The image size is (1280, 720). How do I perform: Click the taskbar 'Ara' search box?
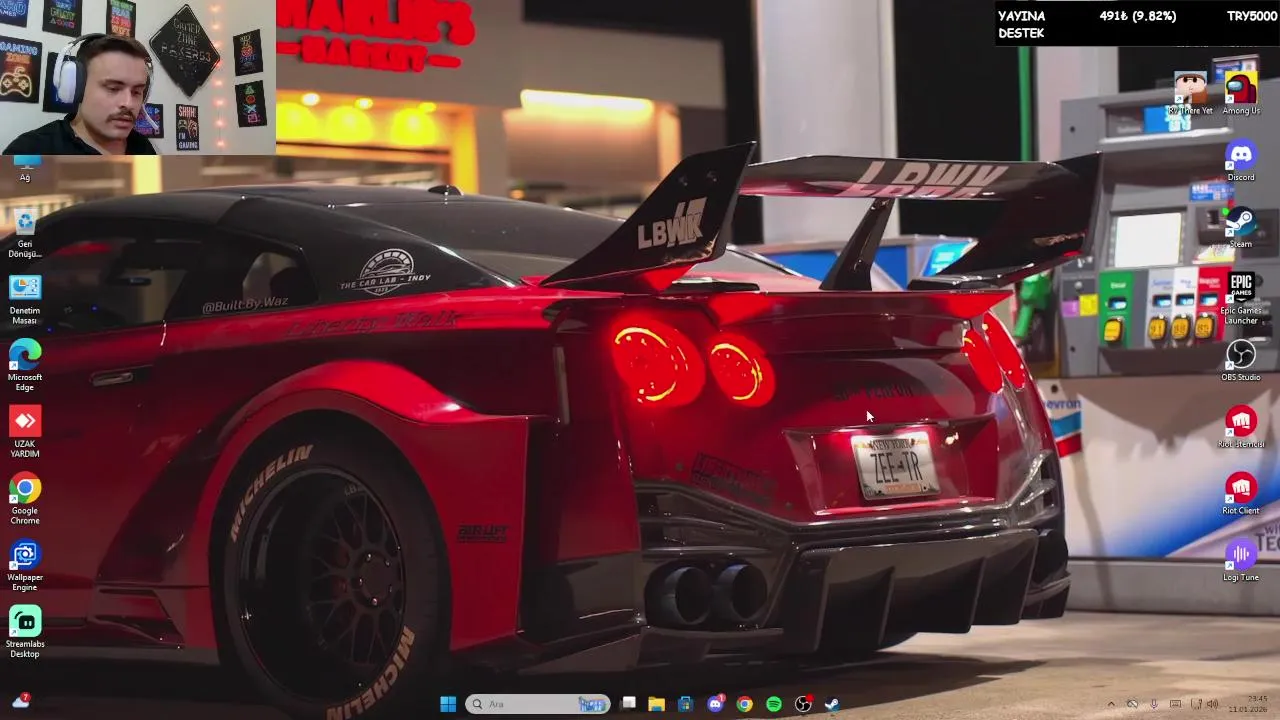click(538, 704)
